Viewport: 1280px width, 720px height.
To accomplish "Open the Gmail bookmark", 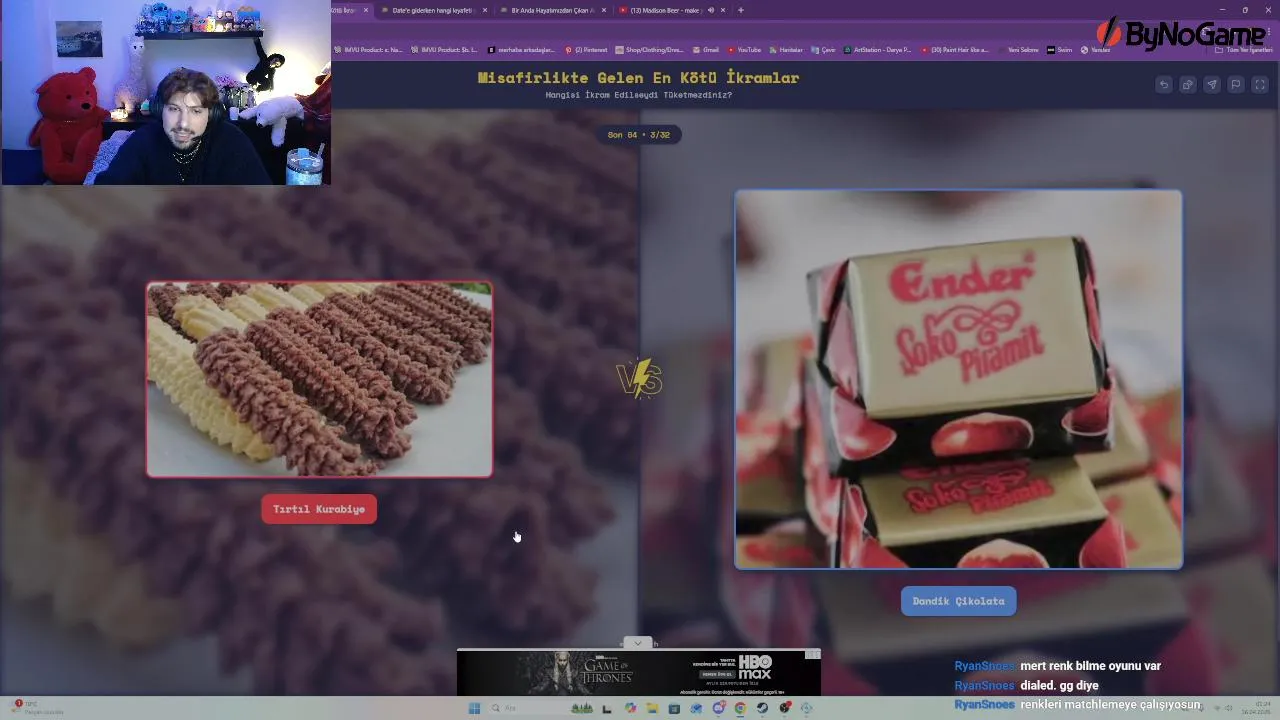I will click(x=707, y=50).
